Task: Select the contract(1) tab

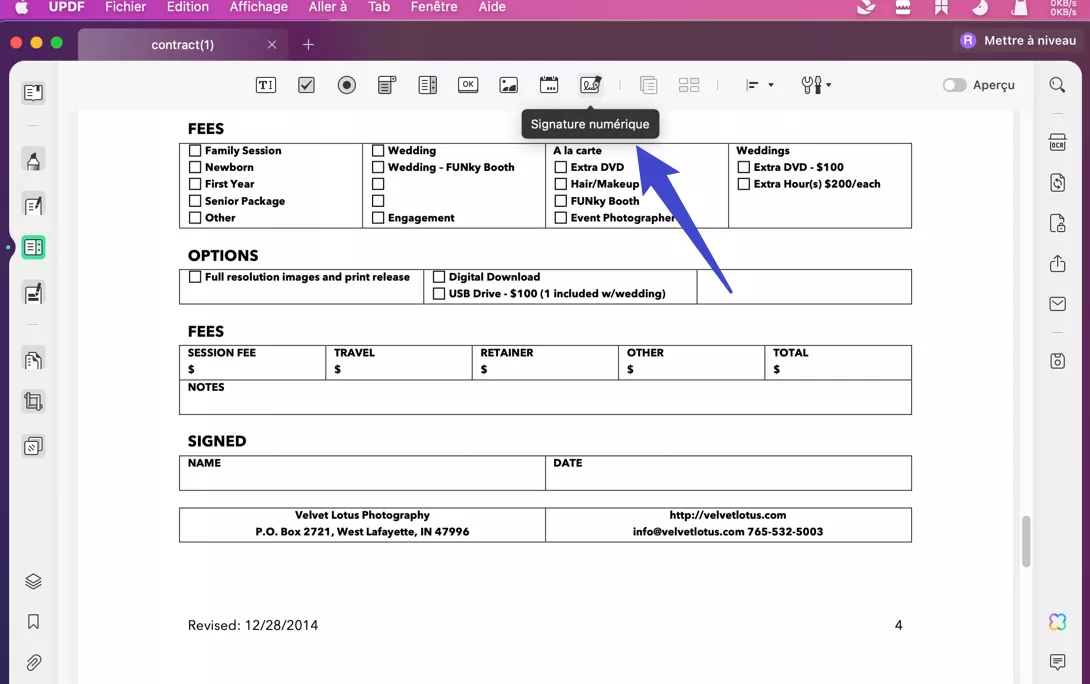Action: click(x=182, y=44)
